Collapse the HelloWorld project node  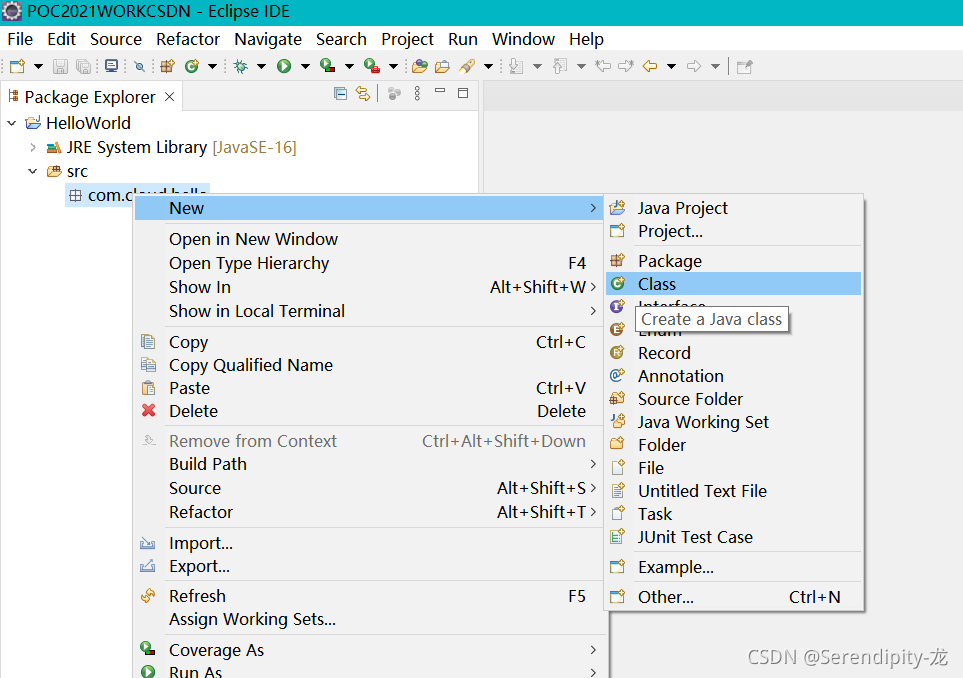(x=12, y=123)
